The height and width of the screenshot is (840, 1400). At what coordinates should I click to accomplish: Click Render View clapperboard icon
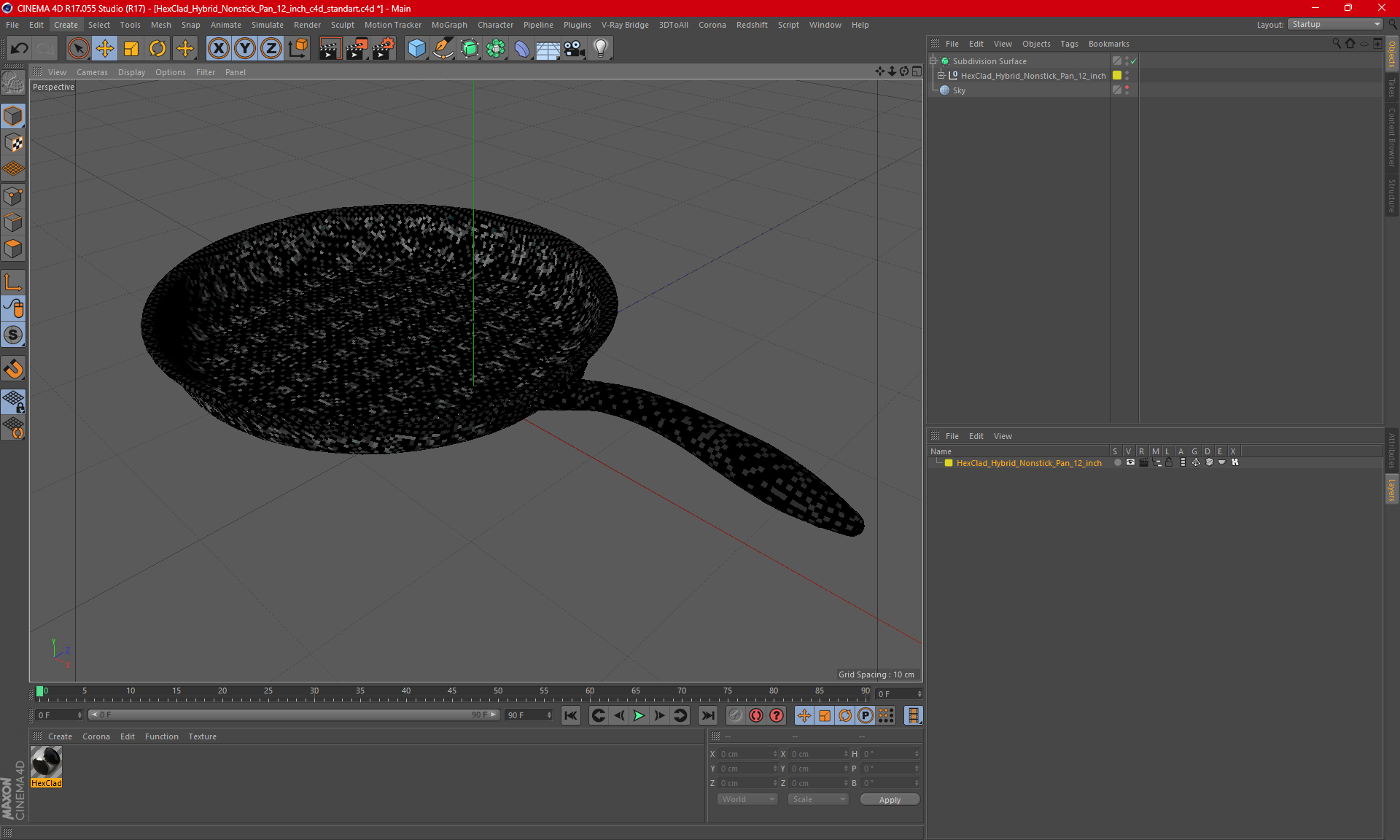coord(330,49)
